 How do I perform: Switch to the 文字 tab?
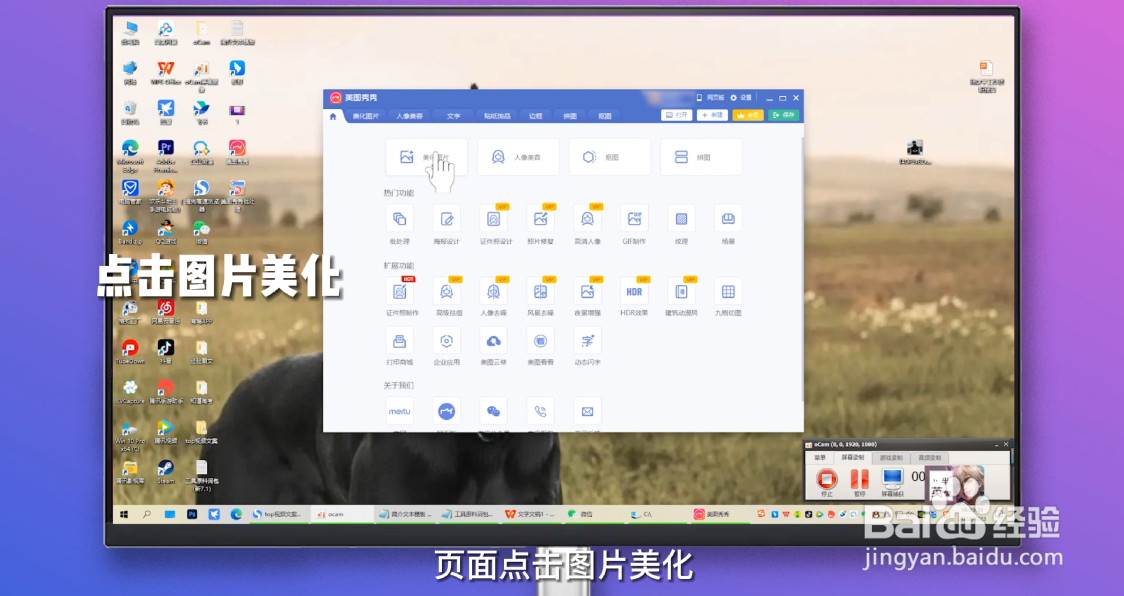click(x=454, y=115)
